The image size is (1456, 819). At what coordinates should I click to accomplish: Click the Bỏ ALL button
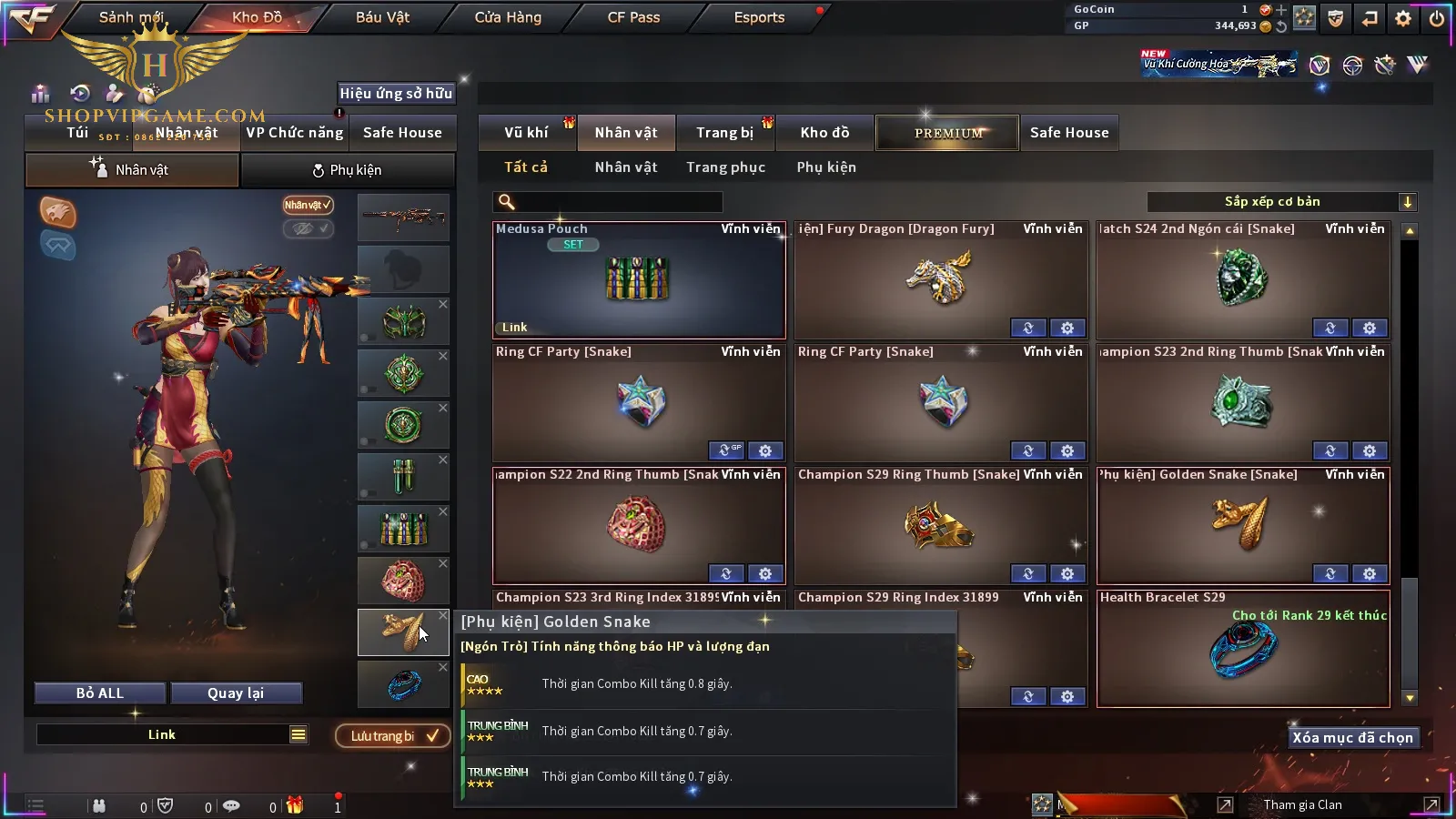click(100, 693)
